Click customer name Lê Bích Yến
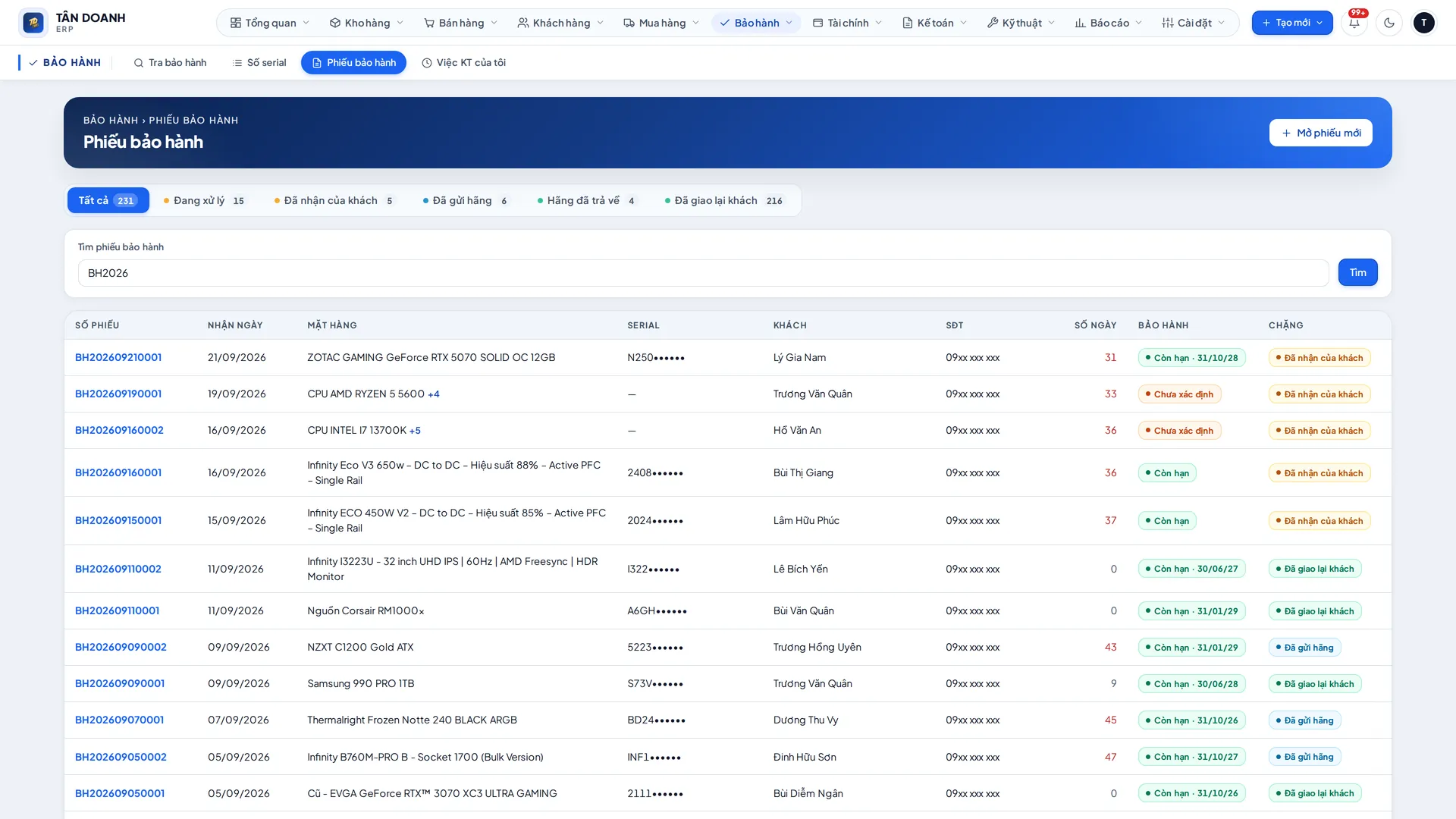The image size is (1456, 819). [800, 569]
